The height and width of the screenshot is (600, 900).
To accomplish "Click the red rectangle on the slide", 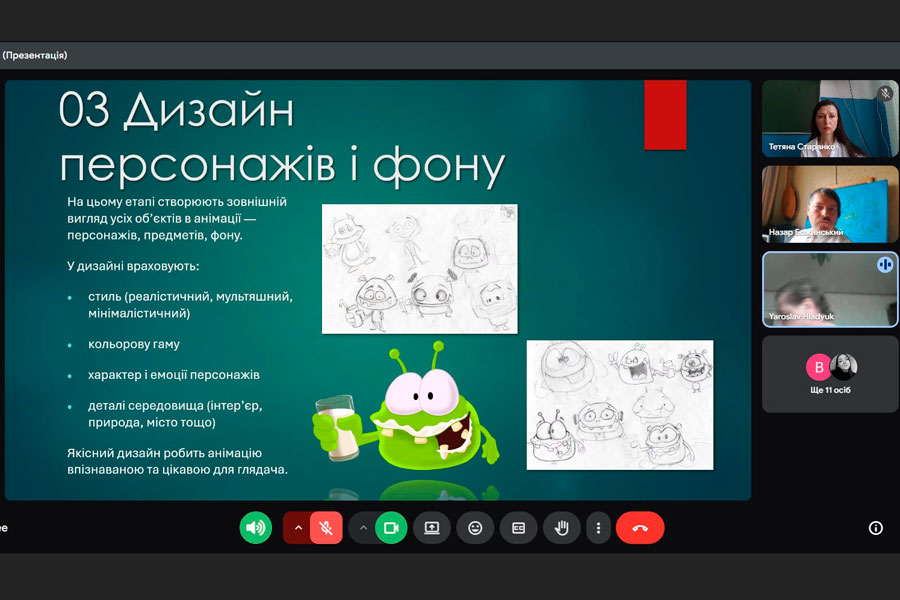I will point(665,115).
